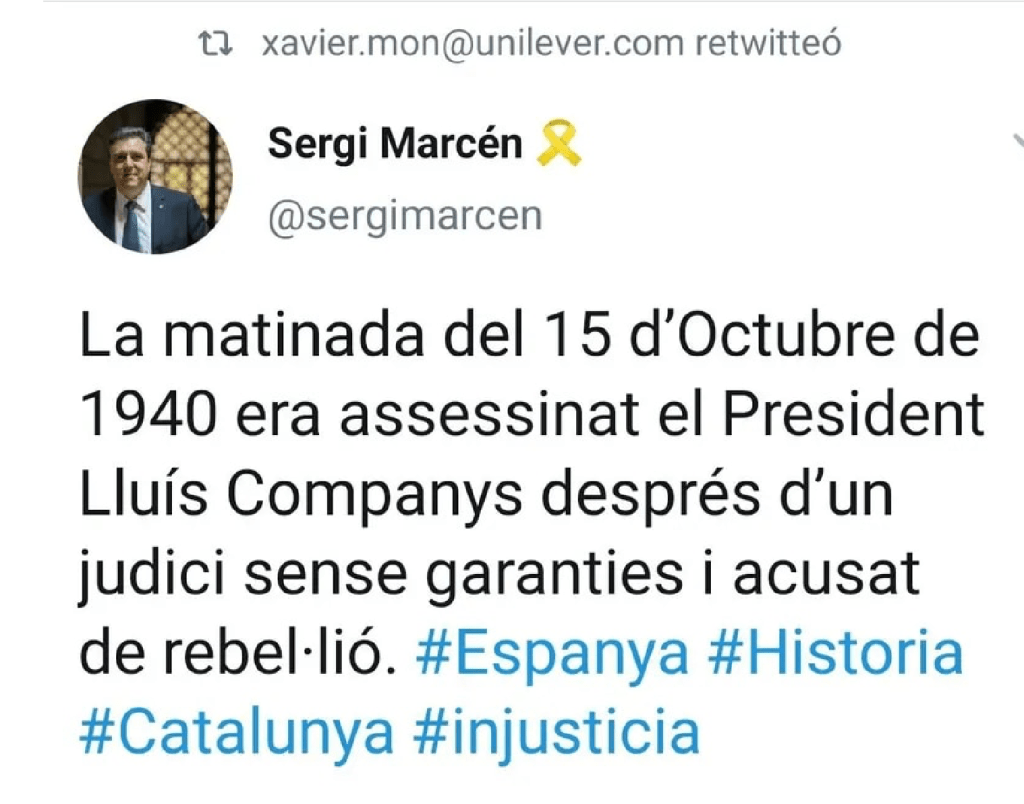The width and height of the screenshot is (1024, 804).
Task: Tap the #injusticia hashtag
Action: (x=556, y=733)
